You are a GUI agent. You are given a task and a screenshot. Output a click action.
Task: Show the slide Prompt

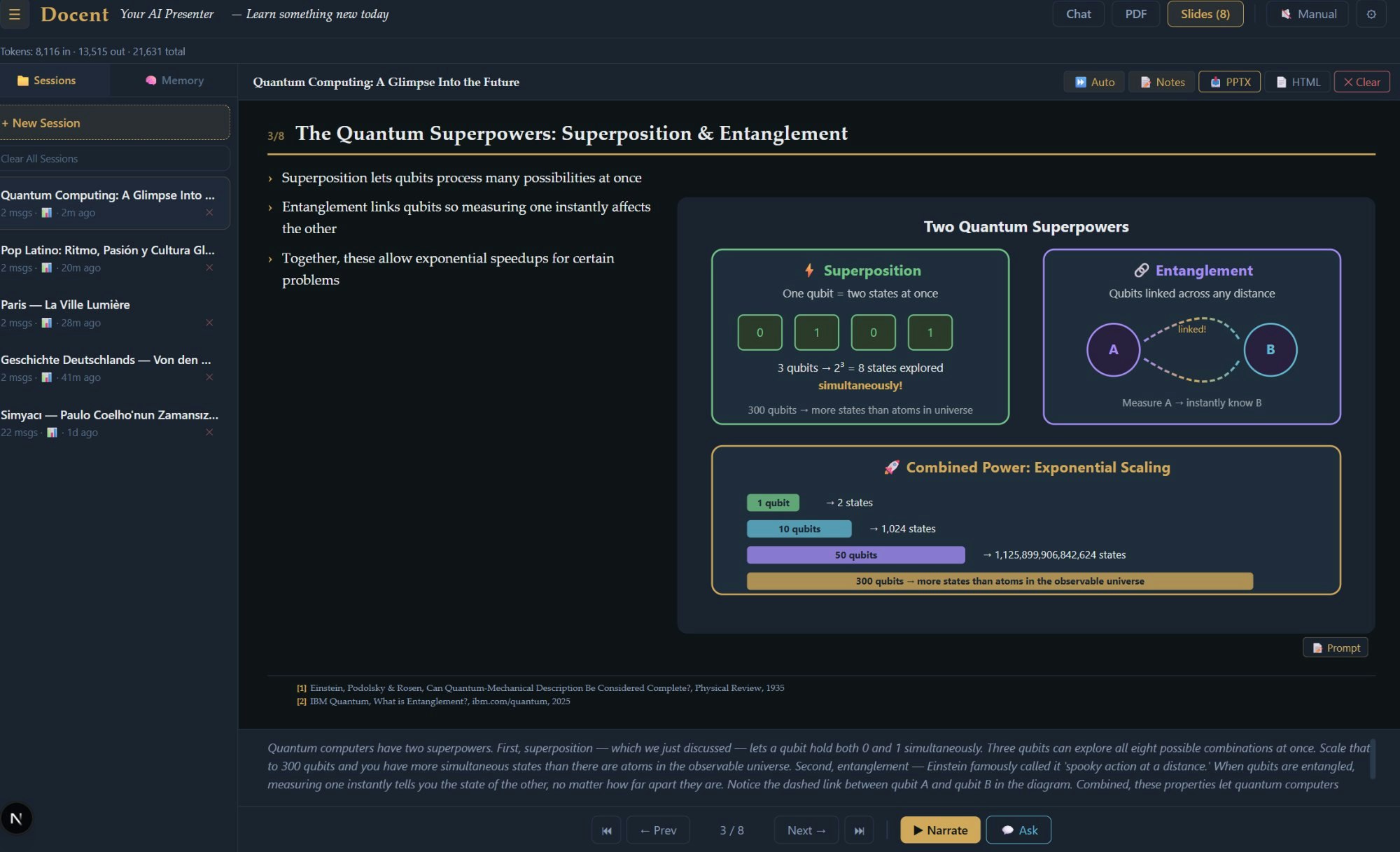click(1336, 648)
